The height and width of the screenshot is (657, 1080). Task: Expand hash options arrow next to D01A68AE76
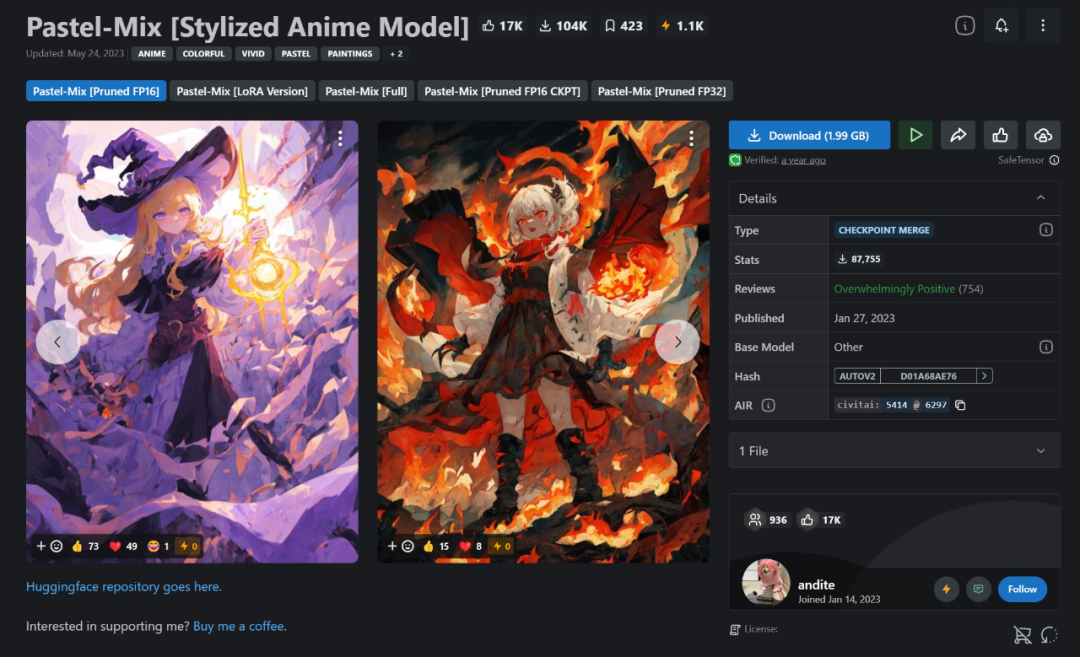[984, 376]
